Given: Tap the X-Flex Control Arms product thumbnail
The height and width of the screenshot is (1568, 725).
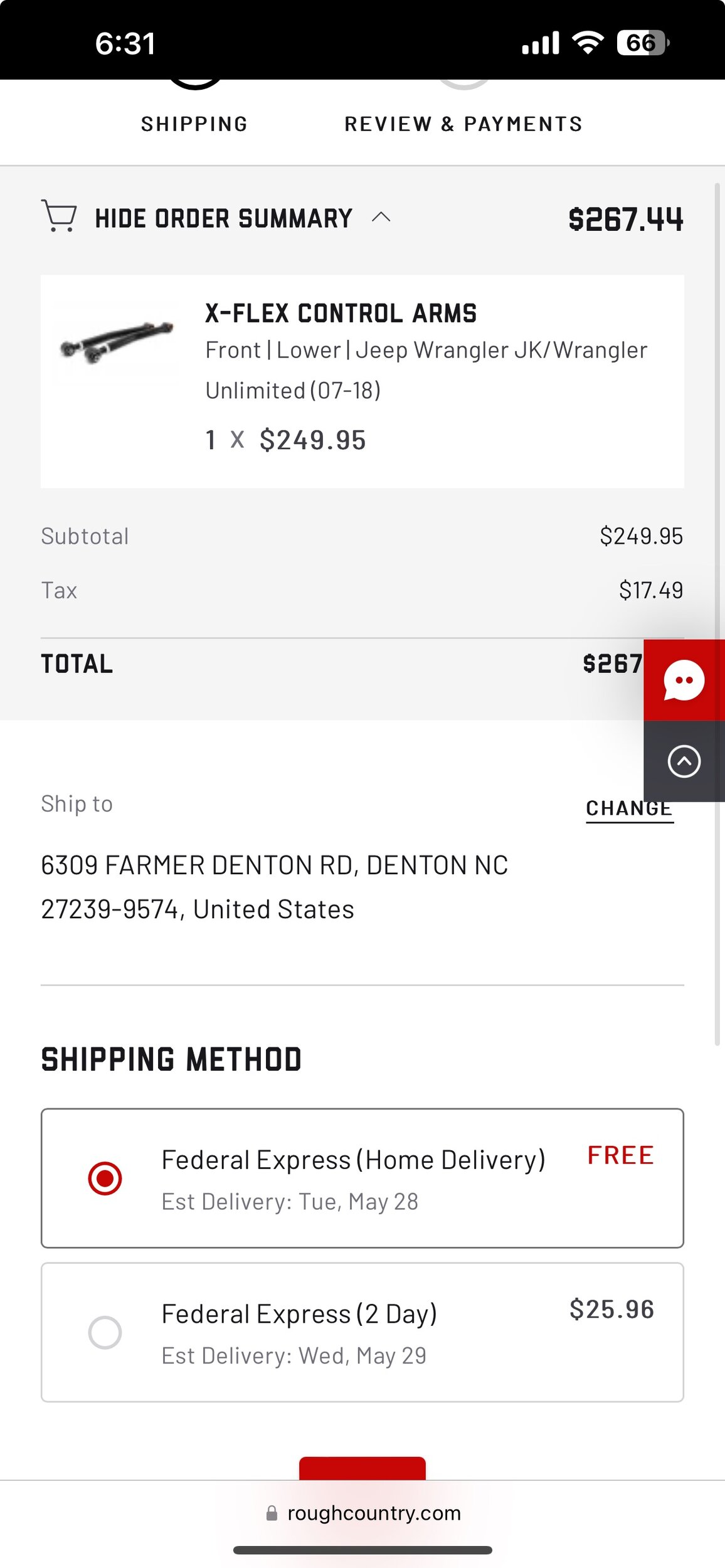Looking at the screenshot, I should pos(115,342).
